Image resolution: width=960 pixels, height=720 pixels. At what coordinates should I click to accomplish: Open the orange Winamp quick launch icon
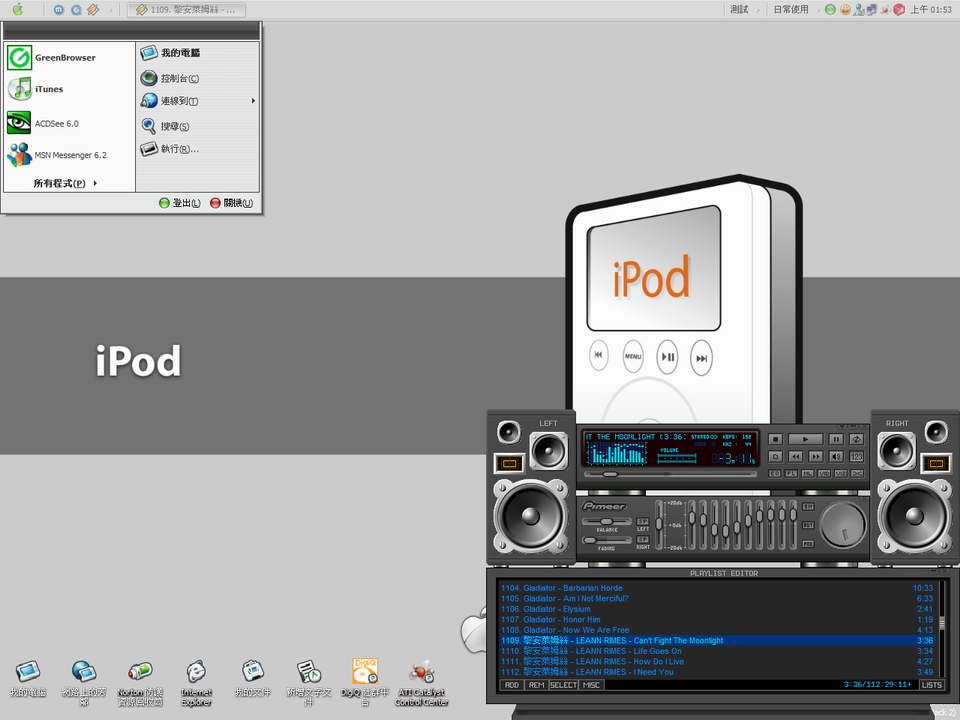[93, 10]
